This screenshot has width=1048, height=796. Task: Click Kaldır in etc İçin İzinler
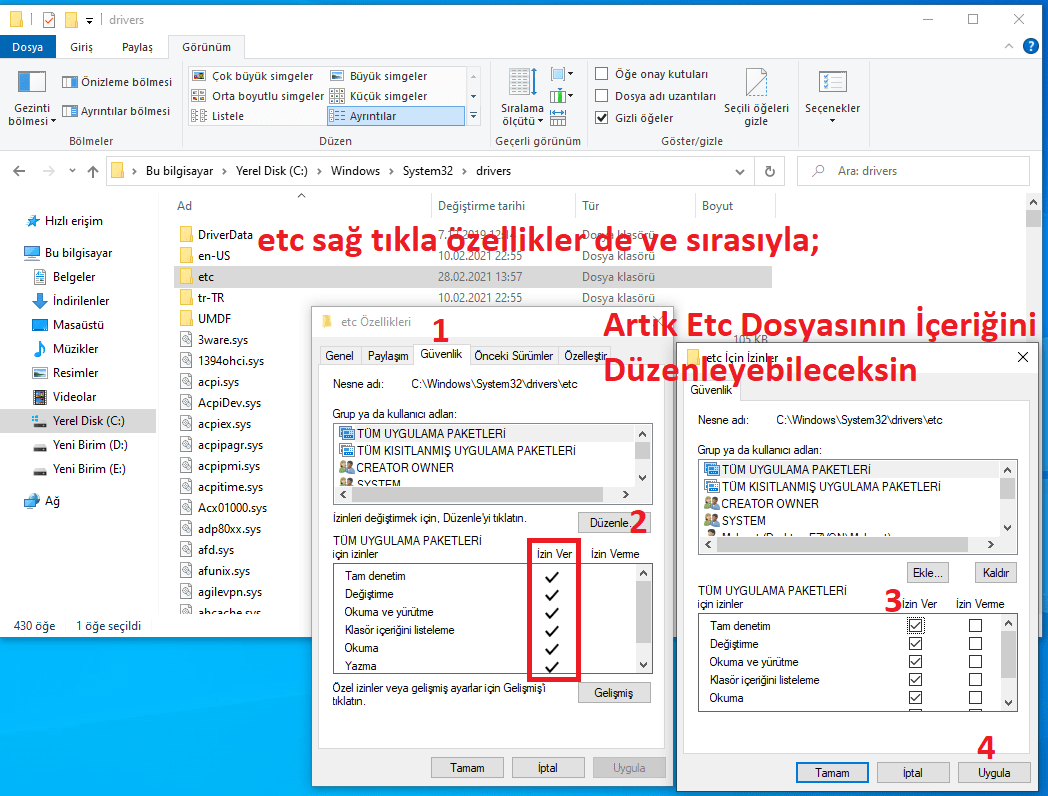(995, 573)
